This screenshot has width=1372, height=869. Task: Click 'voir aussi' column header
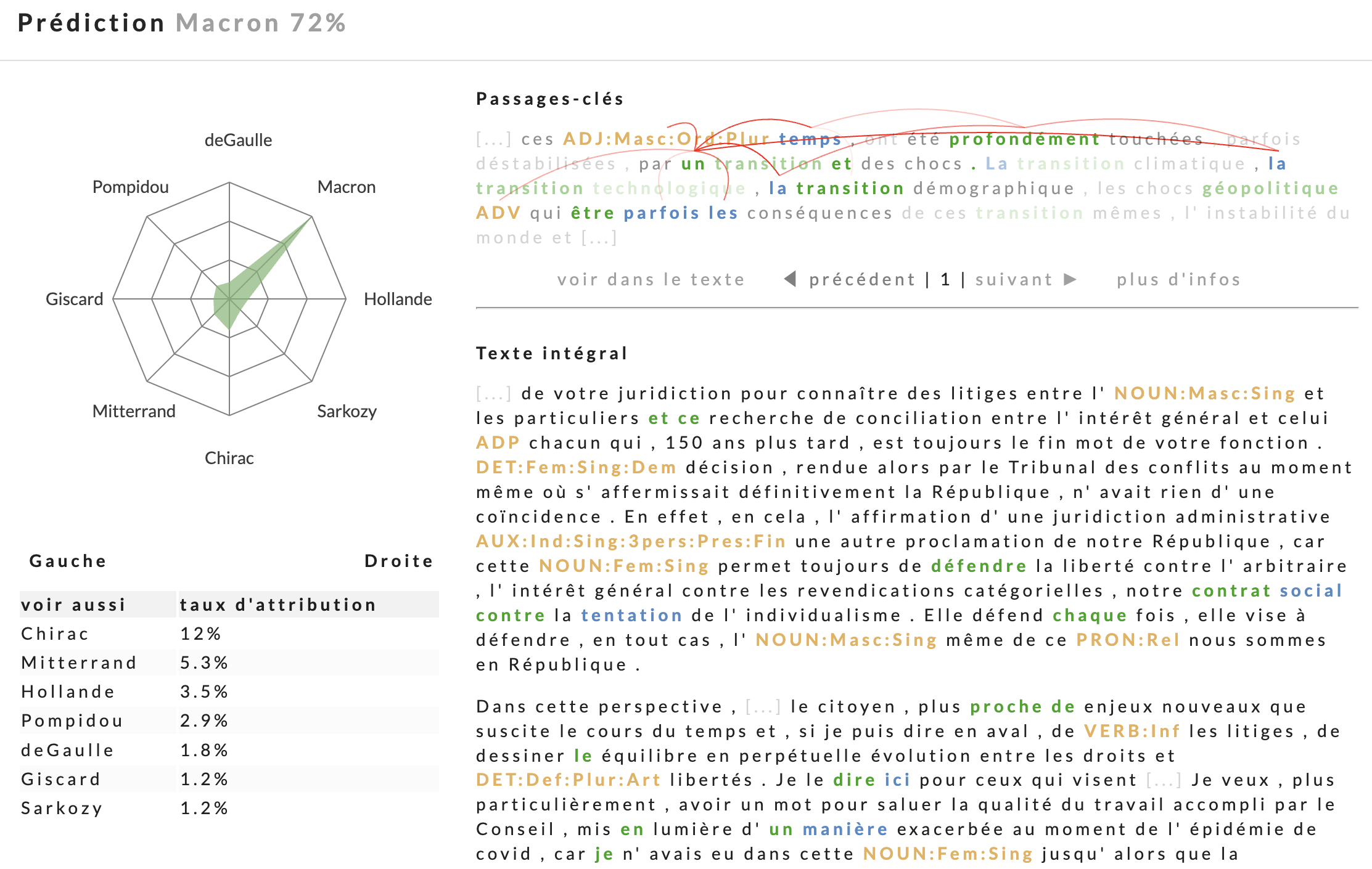click(x=73, y=605)
